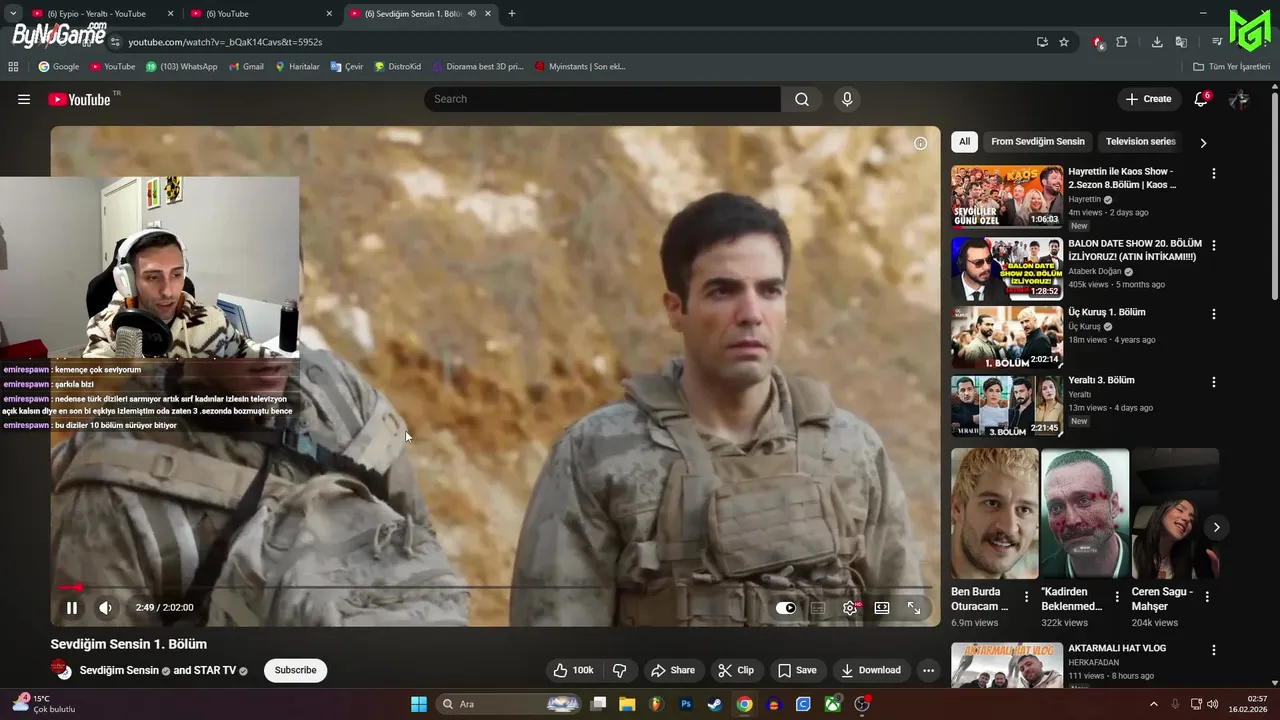Screen dimensions: 1280x720
Task: Focus the YouTube search field
Action: pyautogui.click(x=602, y=99)
